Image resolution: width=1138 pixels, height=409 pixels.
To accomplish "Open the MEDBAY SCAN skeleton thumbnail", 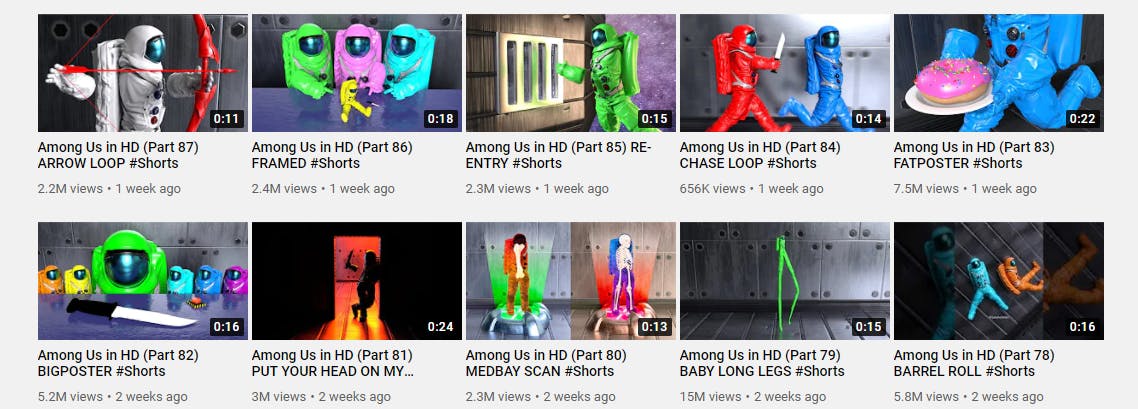I will click(x=570, y=281).
